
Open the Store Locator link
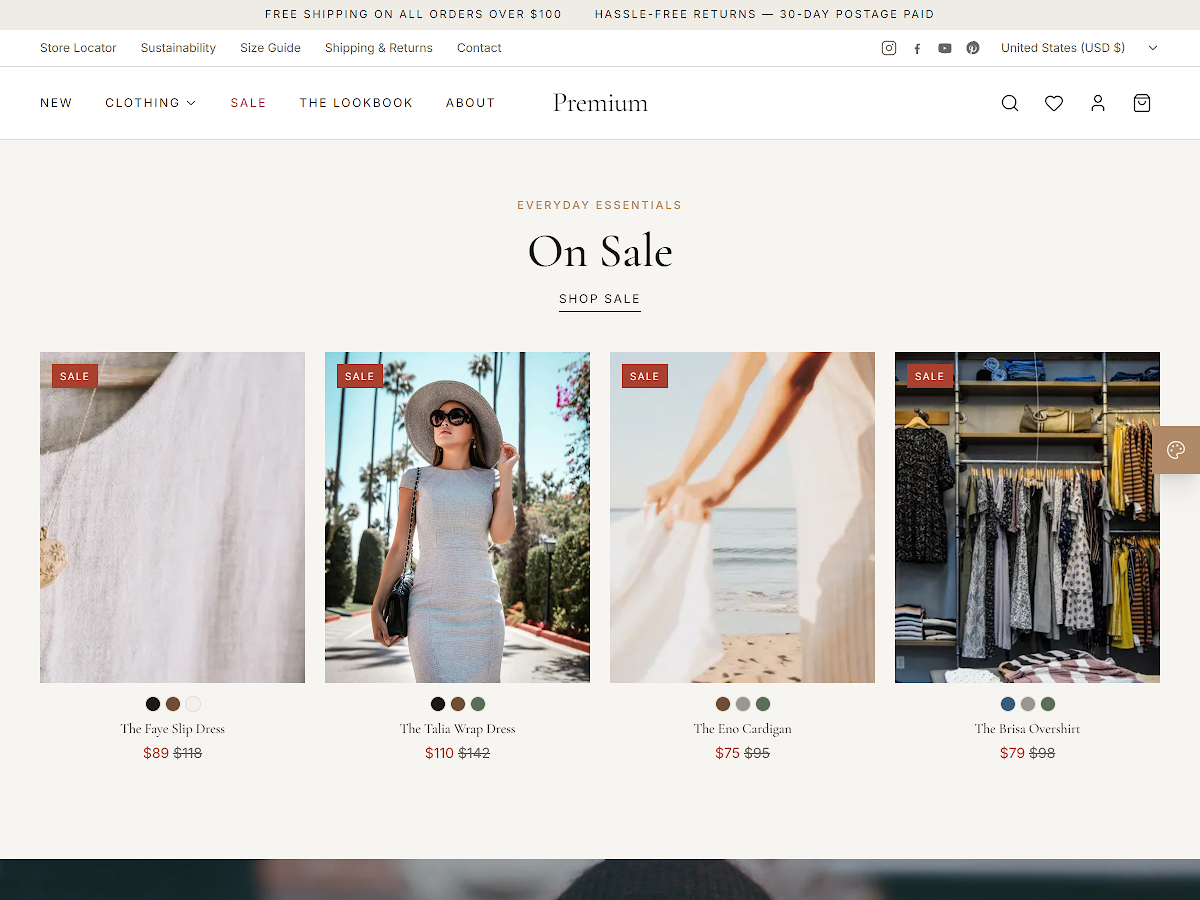78,48
